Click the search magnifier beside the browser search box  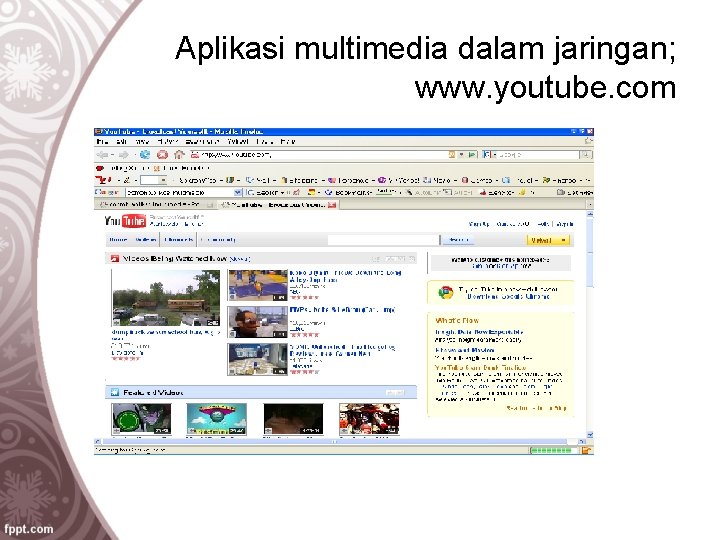585,155
